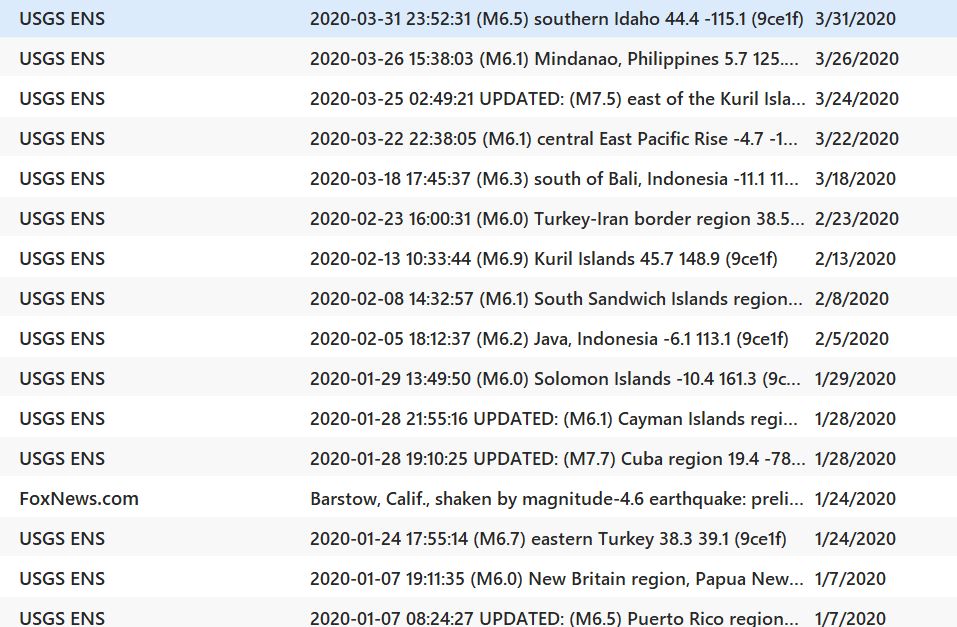Open the south of Bali, Indonesia M6.3 email
The width and height of the screenshot is (957, 627).
[x=556, y=179]
